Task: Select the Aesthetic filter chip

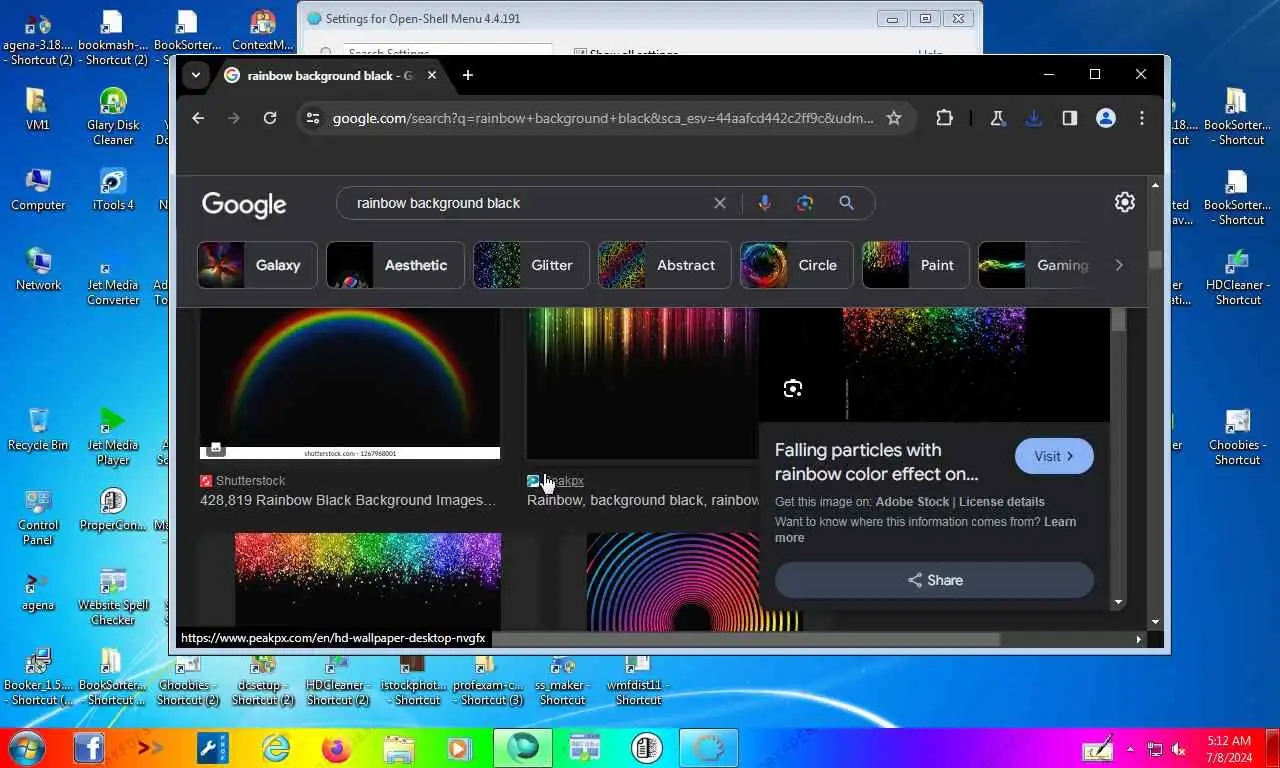Action: point(395,265)
